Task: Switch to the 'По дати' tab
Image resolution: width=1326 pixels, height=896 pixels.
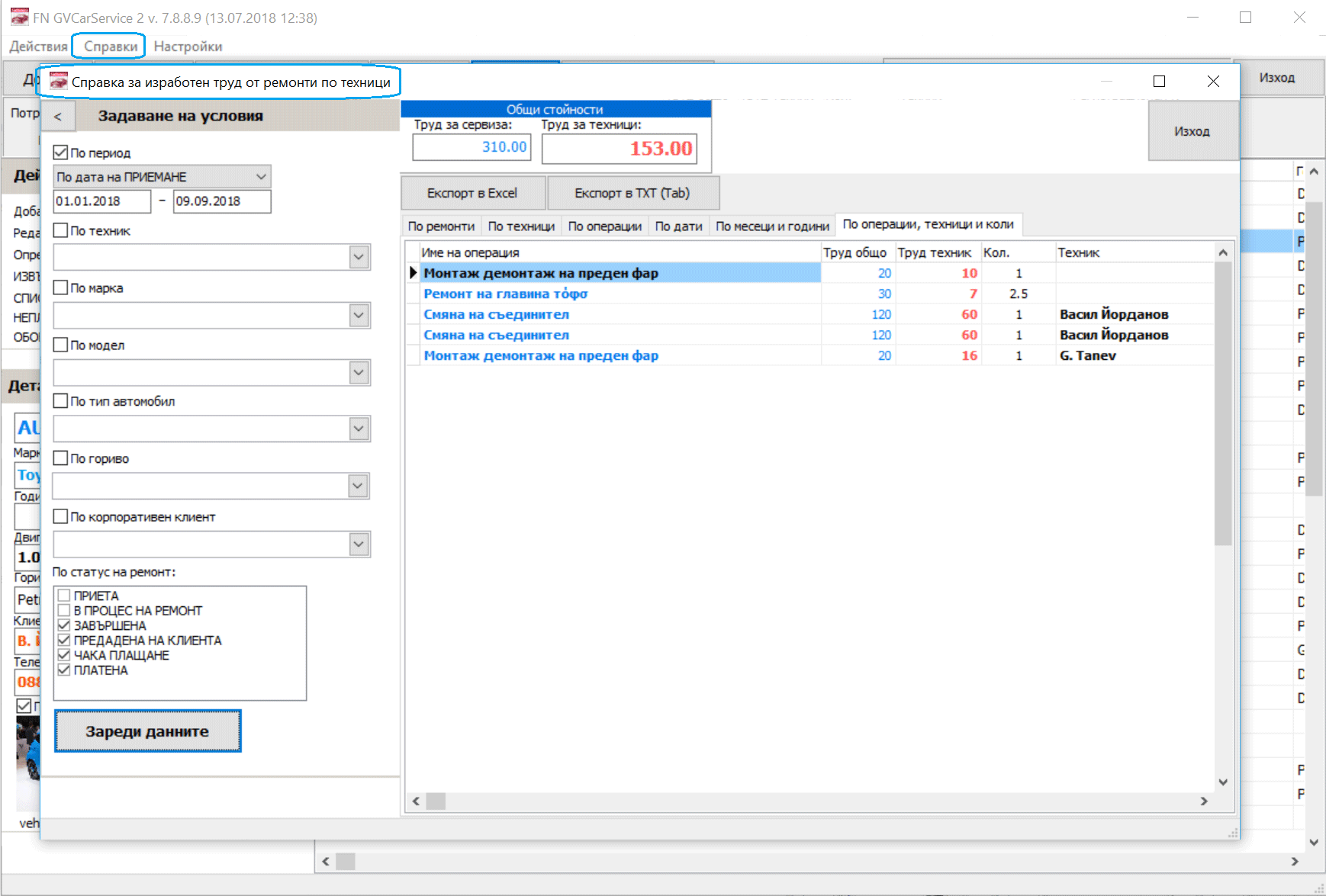Action: (x=678, y=226)
